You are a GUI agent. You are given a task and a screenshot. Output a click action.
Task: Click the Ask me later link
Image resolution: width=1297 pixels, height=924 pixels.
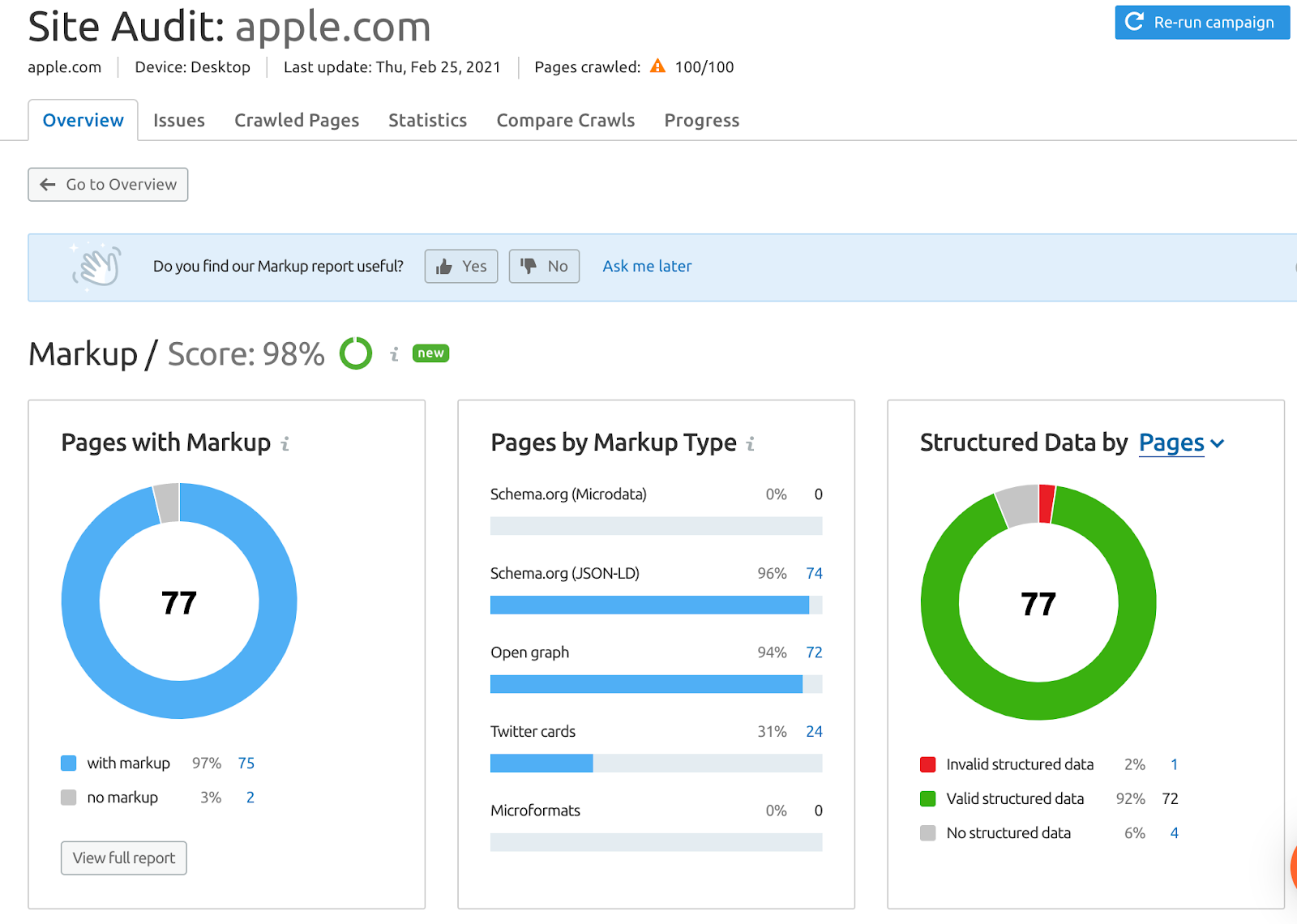click(x=647, y=266)
